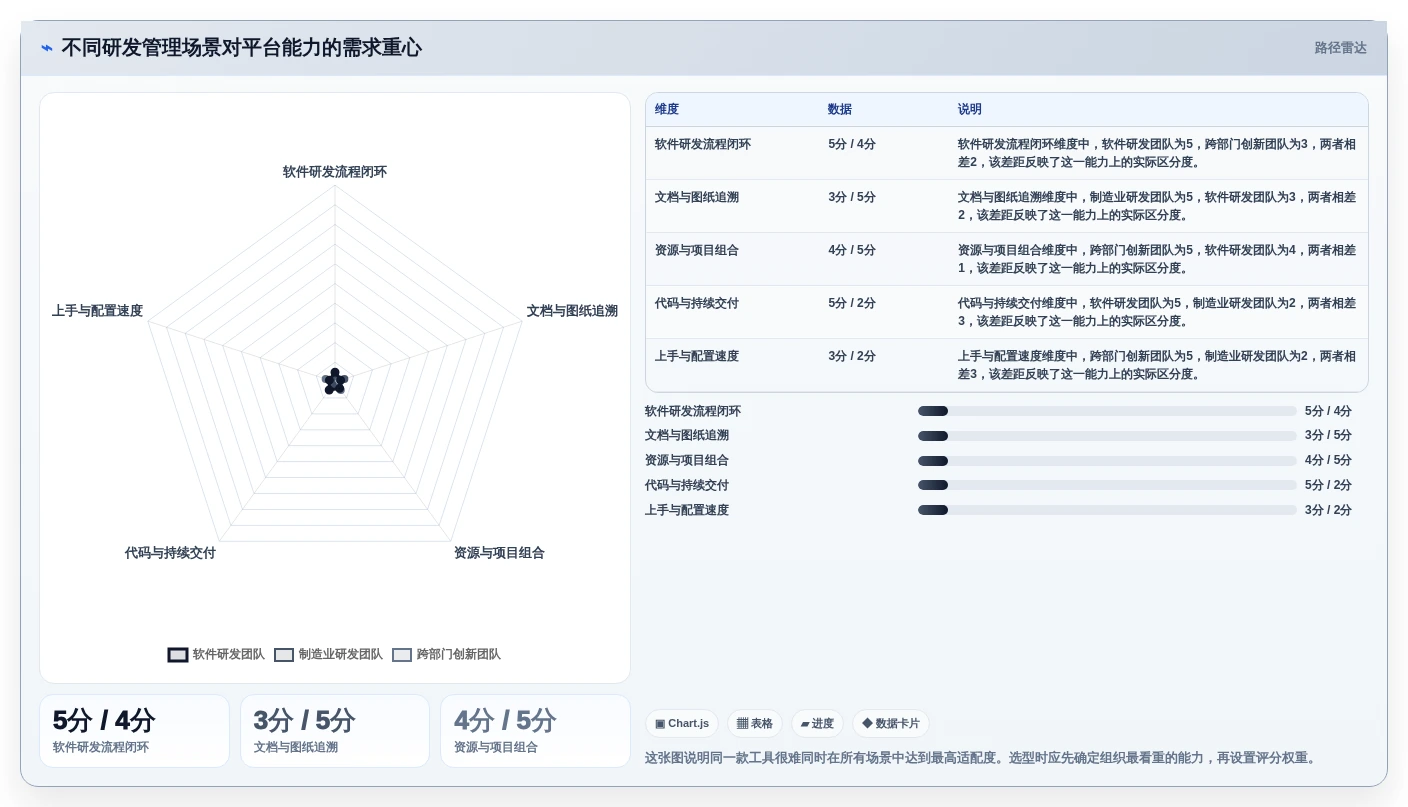The image size is (1408, 807).
Task: Select the 进度 chip
Action: [x=817, y=723]
